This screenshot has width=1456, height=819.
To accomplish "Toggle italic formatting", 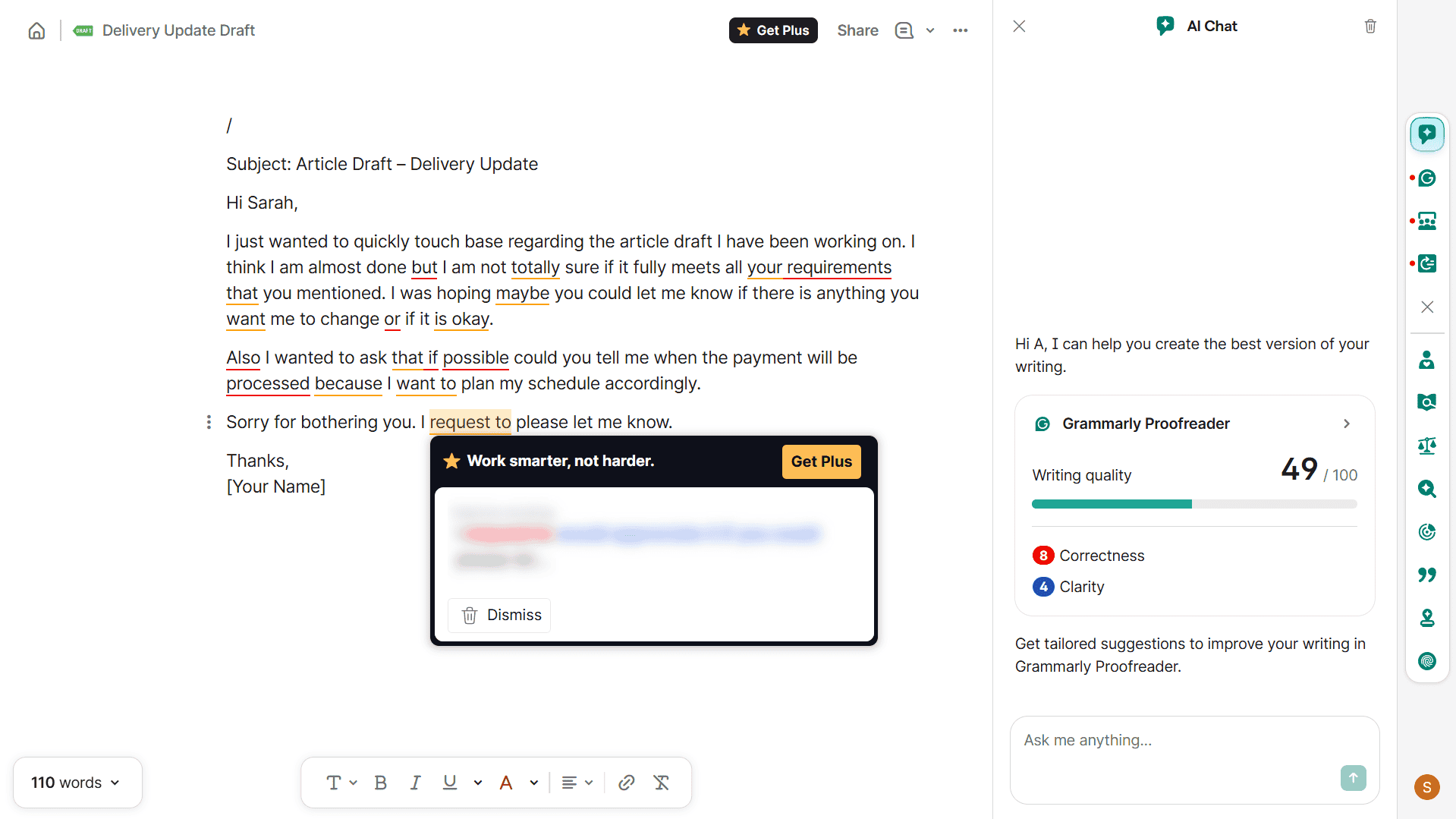I will pyautogui.click(x=415, y=783).
